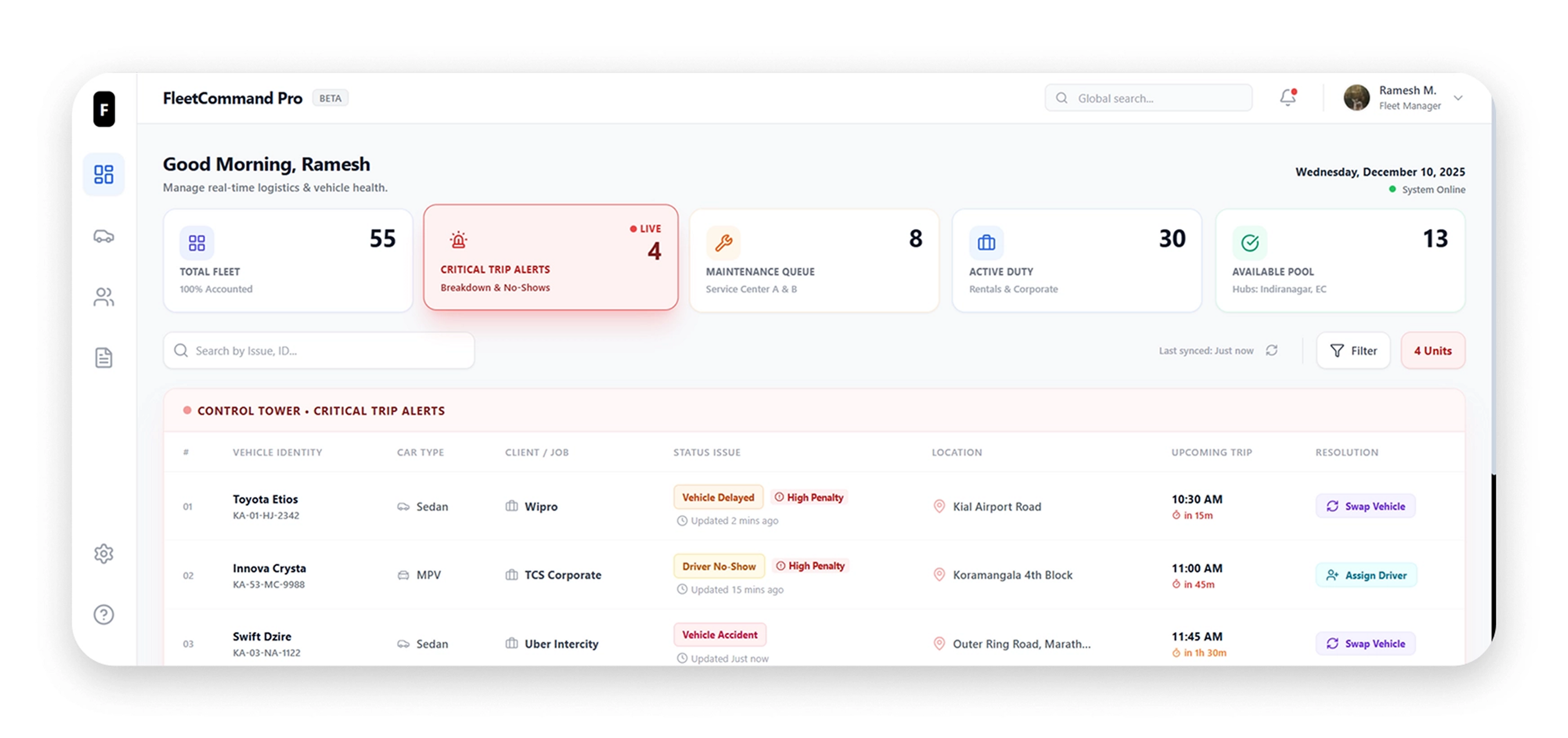Viewport: 1568px width, 738px height.
Task: Click the BETA badge
Action: coord(330,98)
